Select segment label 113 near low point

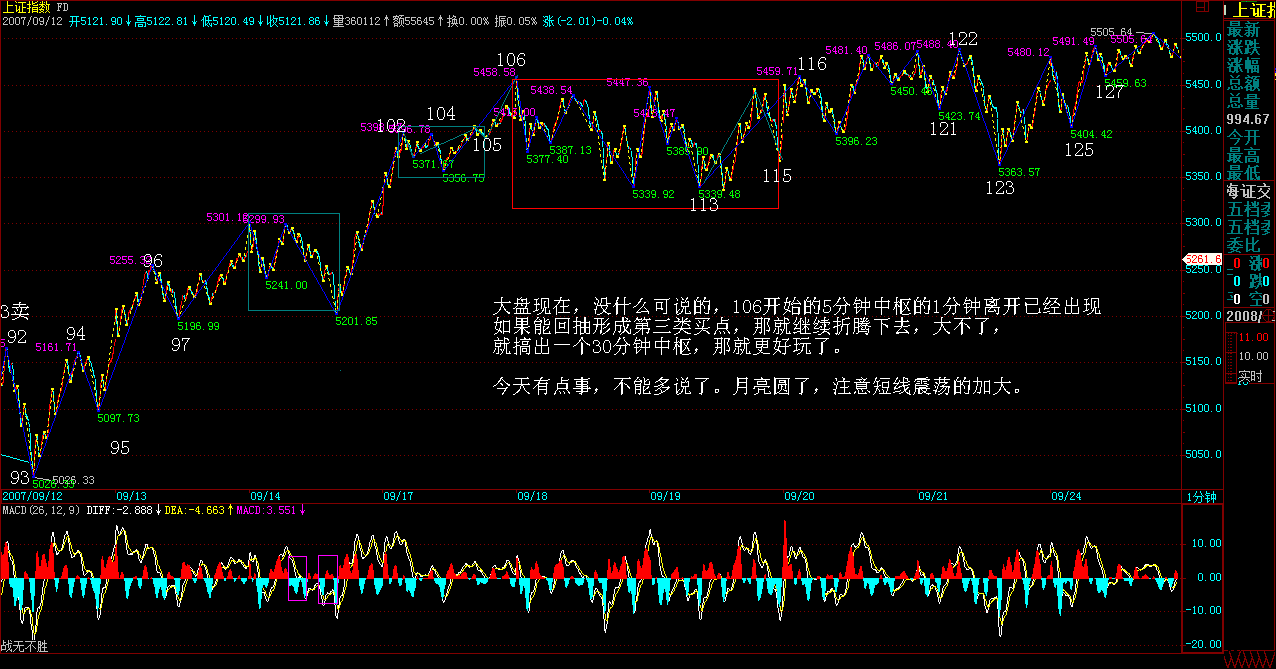[x=704, y=205]
